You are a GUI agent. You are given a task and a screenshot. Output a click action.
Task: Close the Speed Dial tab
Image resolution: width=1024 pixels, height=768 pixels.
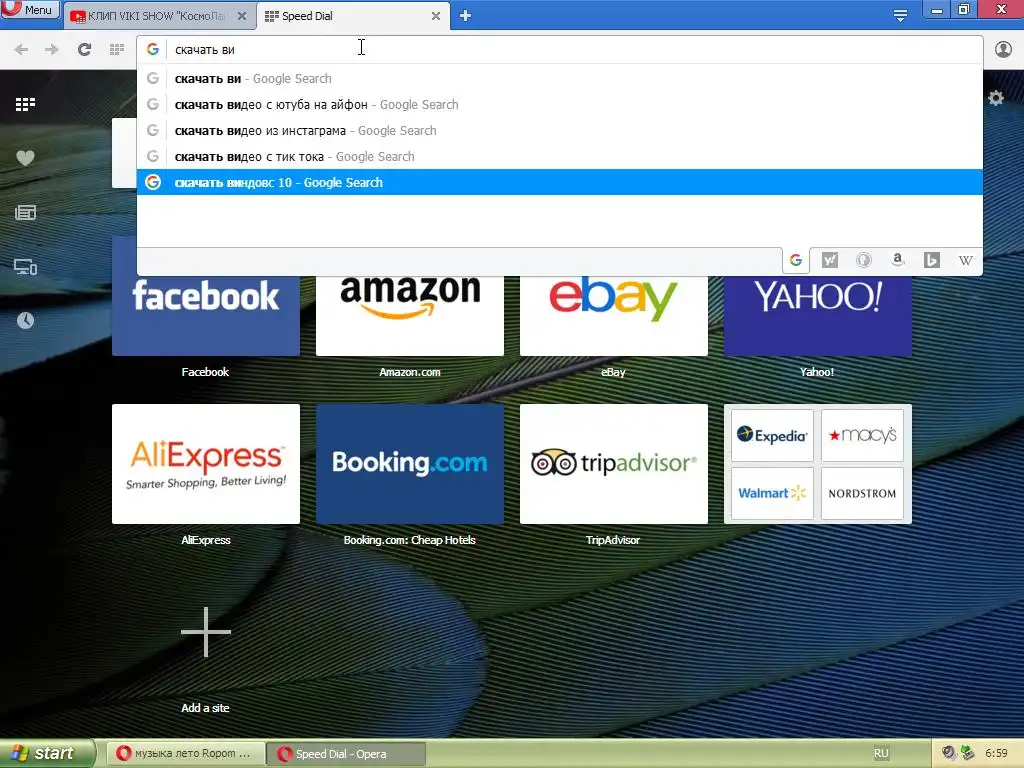436,16
